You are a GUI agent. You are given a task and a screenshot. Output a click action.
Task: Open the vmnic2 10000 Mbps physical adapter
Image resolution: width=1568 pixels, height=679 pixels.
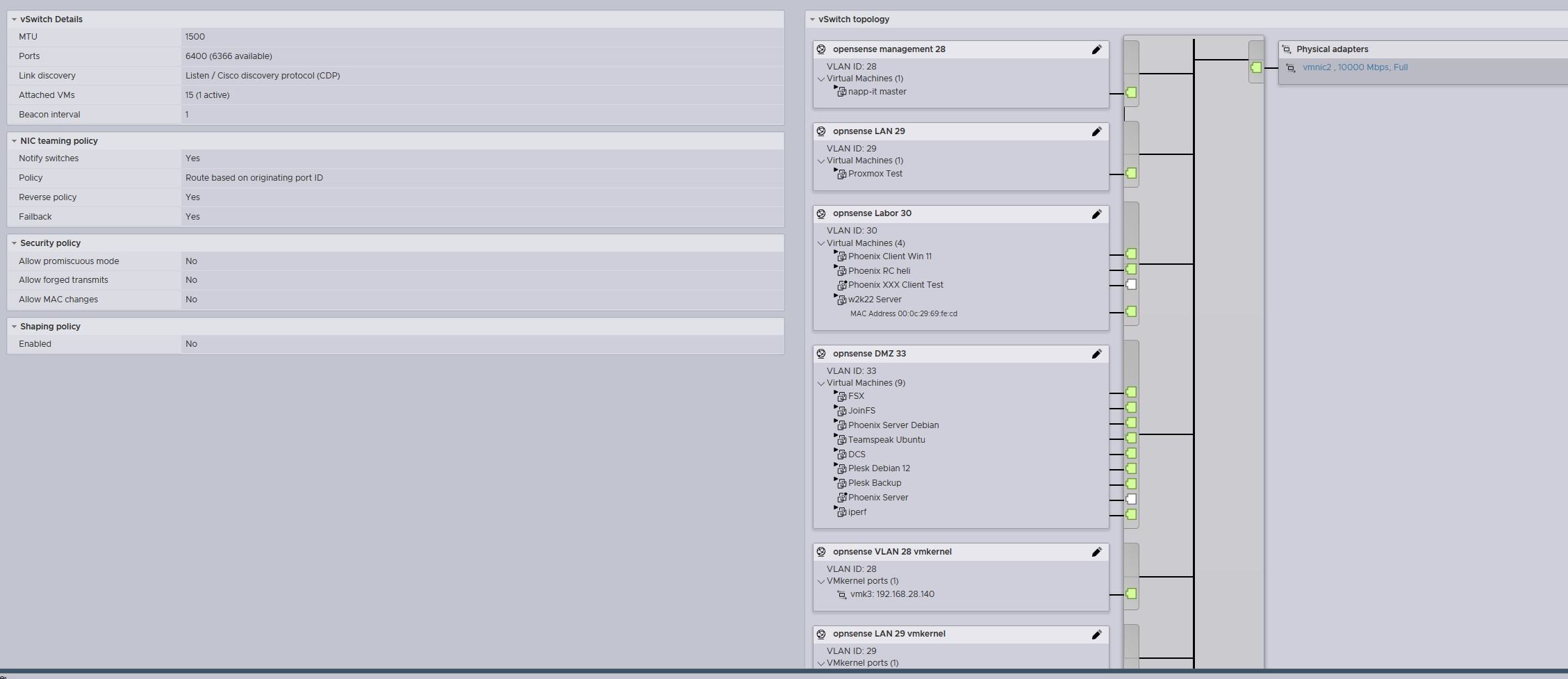pyautogui.click(x=1355, y=67)
